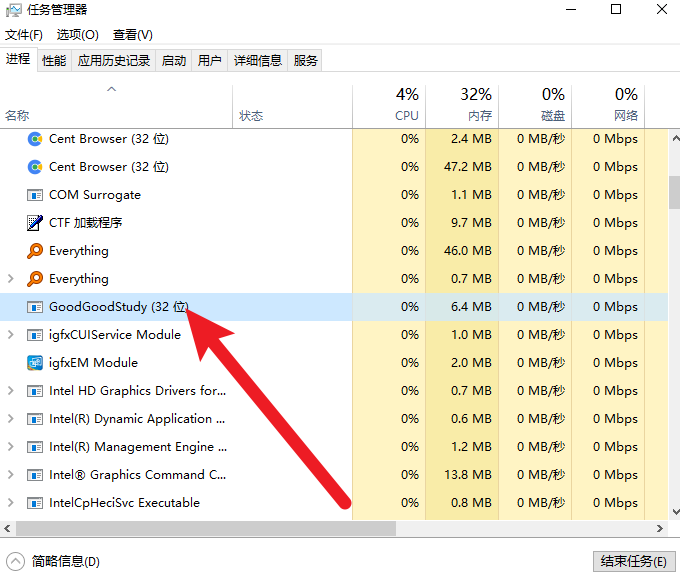The height and width of the screenshot is (583, 680).
Task: Click the 9.7 MB memory value
Action: pos(471,223)
